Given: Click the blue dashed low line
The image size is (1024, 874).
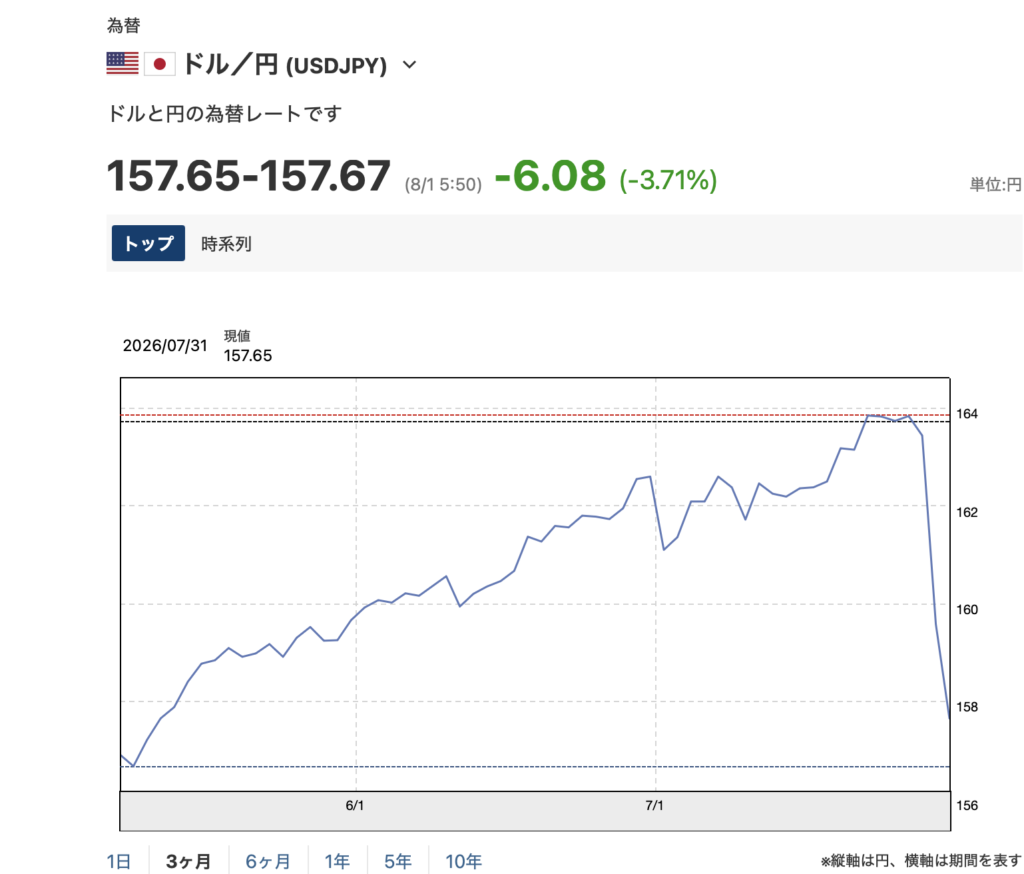Looking at the screenshot, I should 535,766.
